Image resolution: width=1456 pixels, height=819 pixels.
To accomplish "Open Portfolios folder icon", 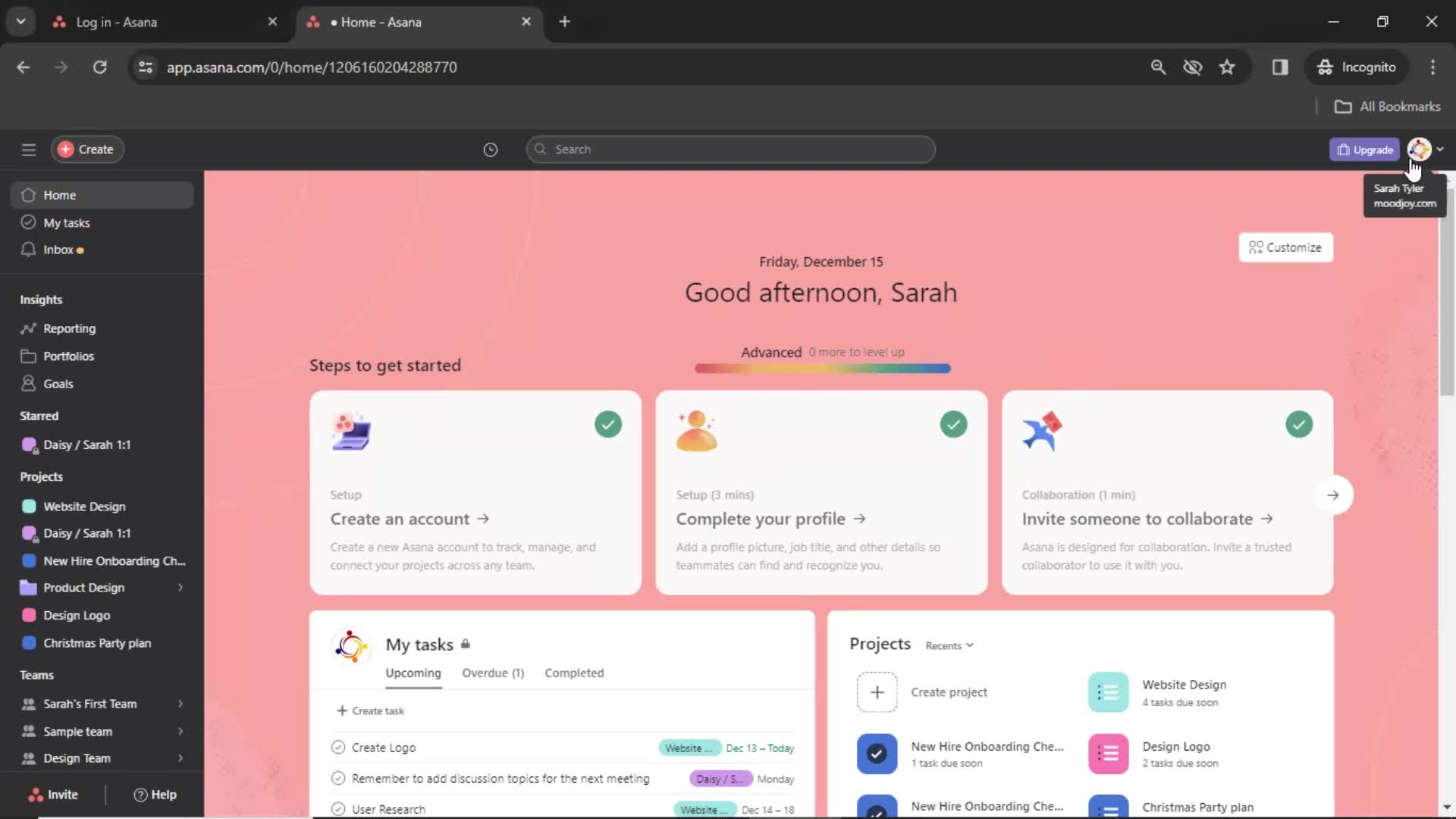I will (x=29, y=356).
